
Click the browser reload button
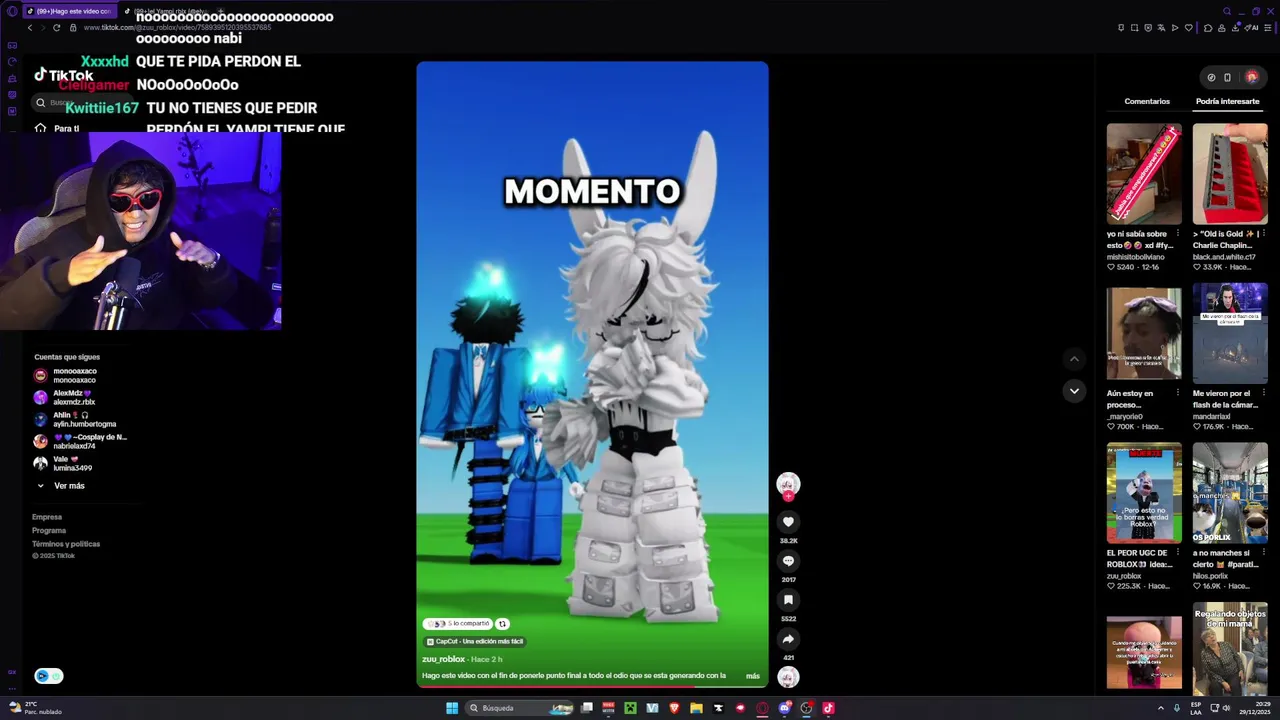(56, 28)
